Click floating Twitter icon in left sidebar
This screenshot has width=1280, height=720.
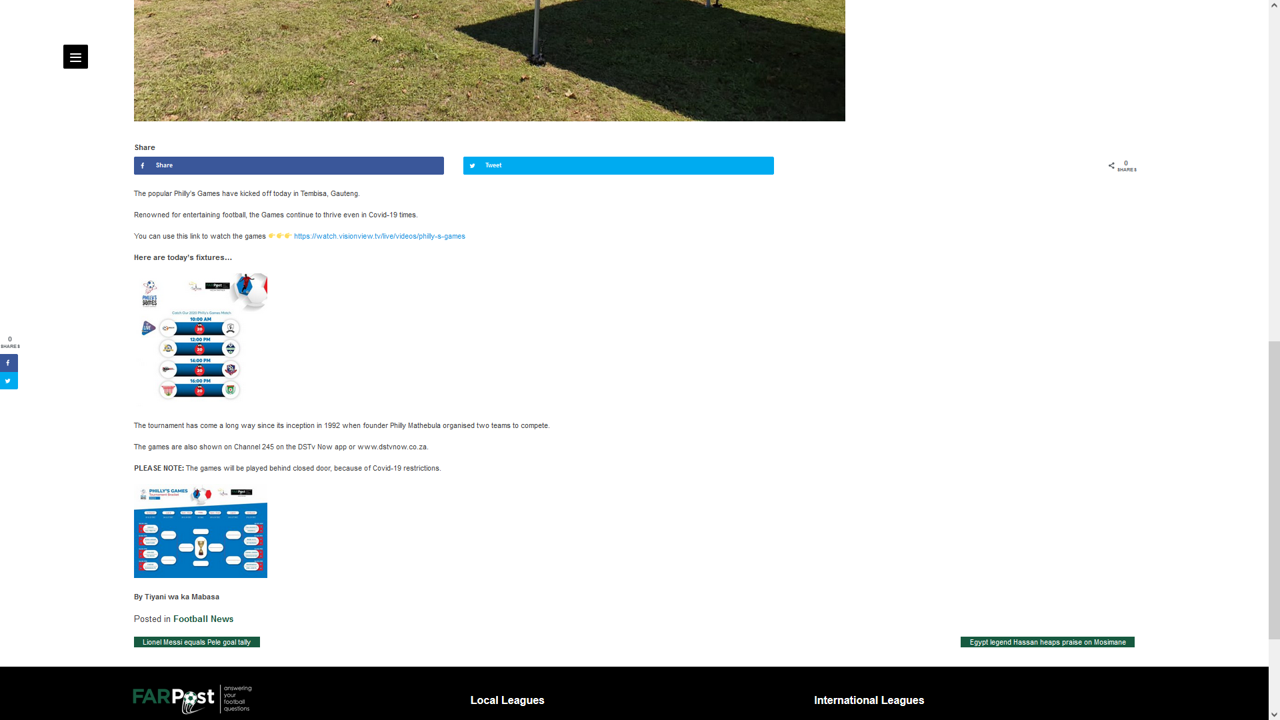point(9,381)
